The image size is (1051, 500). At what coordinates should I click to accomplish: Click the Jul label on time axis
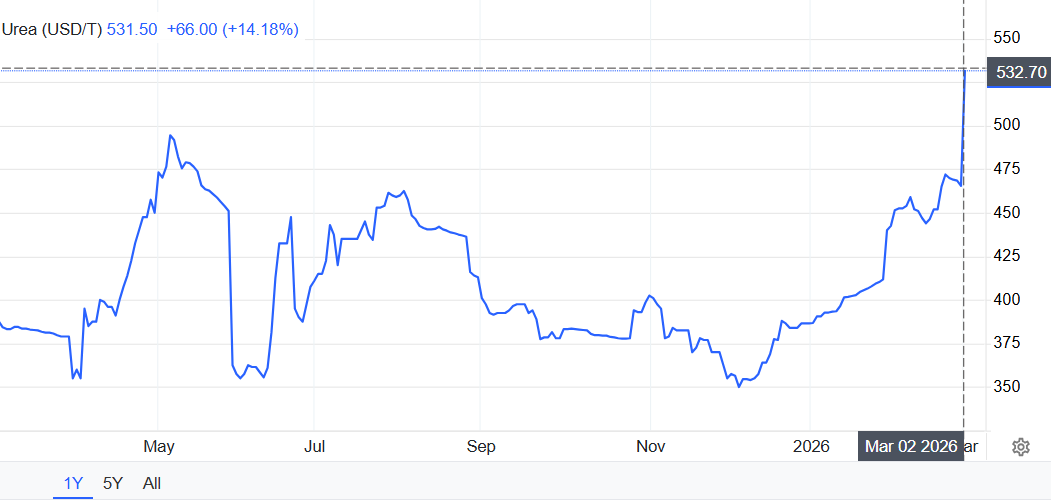pos(314,446)
